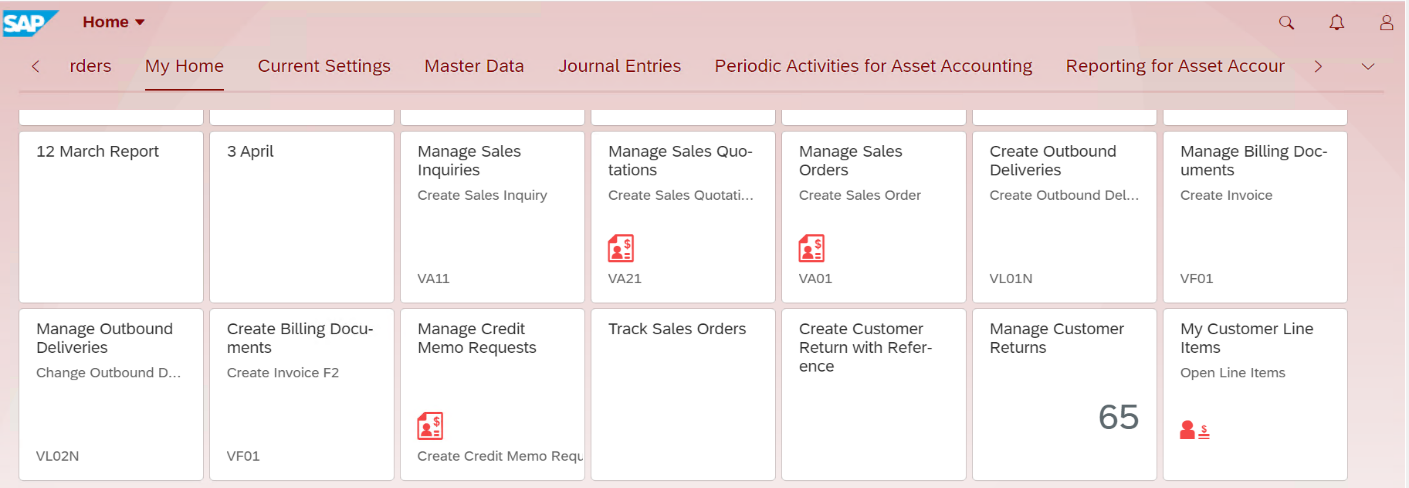This screenshot has width=1409, height=488.
Task: Show next tabs with right arrow
Action: pos(1318,67)
